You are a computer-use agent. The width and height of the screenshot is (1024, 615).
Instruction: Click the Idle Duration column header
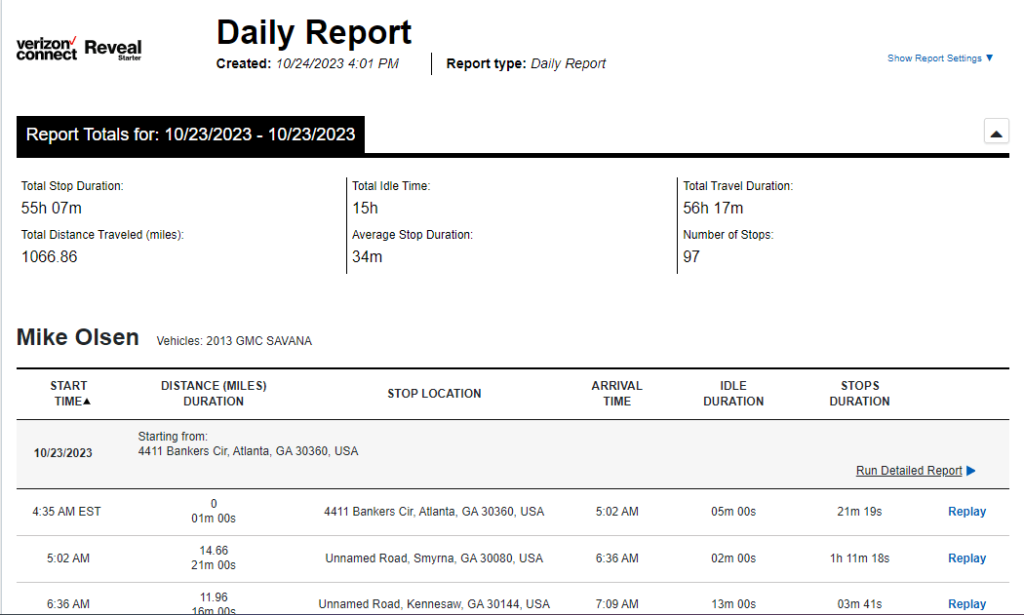[733, 393]
